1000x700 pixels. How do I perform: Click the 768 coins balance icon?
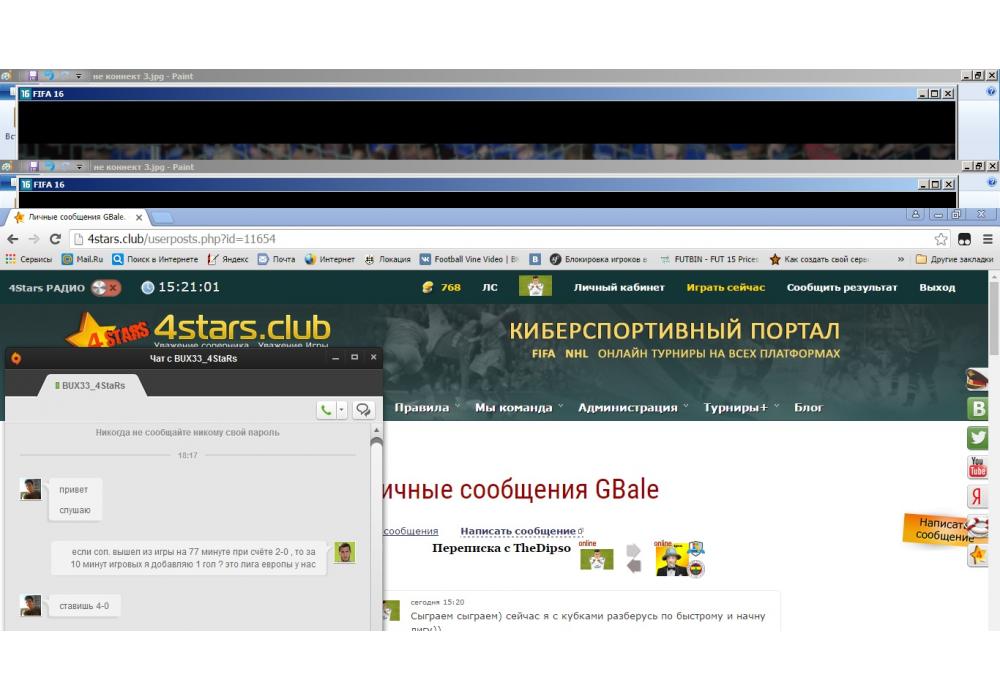pyautogui.click(x=427, y=288)
